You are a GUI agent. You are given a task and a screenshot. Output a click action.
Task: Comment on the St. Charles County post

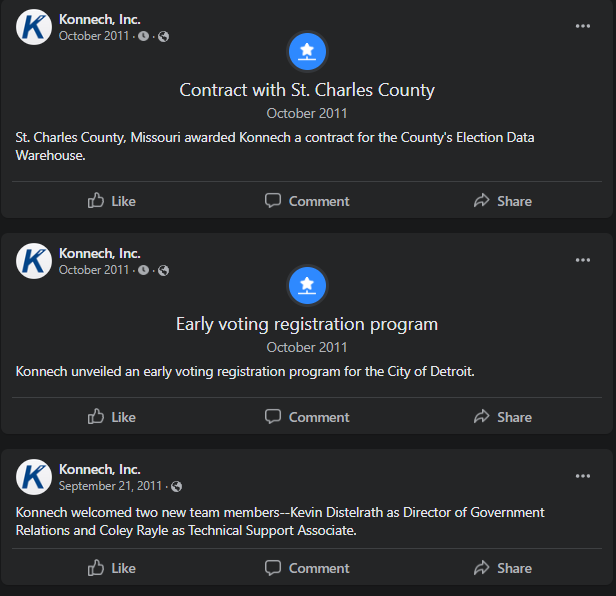pyautogui.click(x=307, y=201)
